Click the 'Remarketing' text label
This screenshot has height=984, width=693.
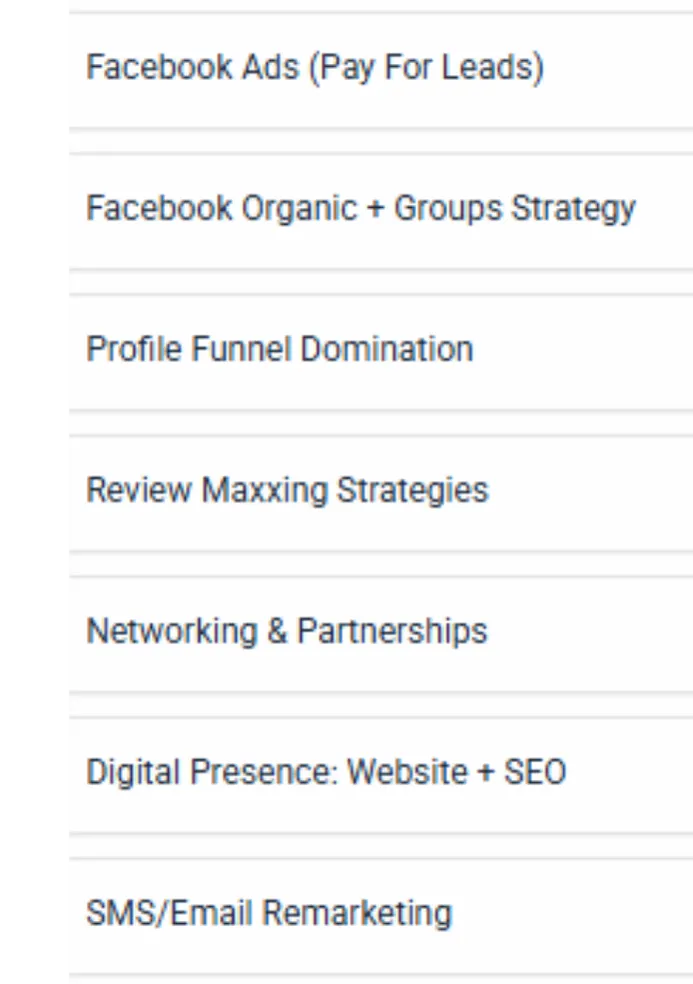(x=357, y=914)
